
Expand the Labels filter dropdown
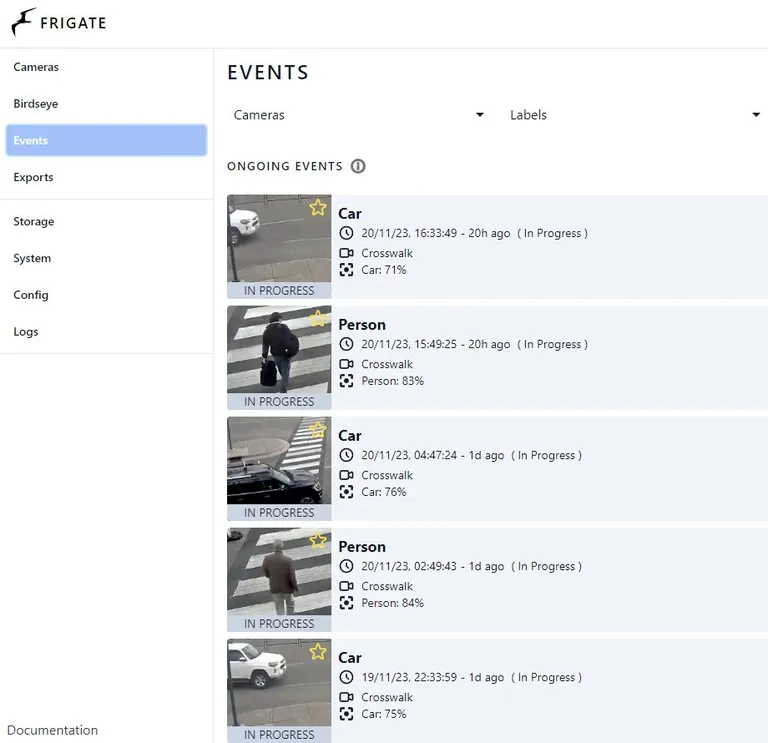click(x=634, y=115)
